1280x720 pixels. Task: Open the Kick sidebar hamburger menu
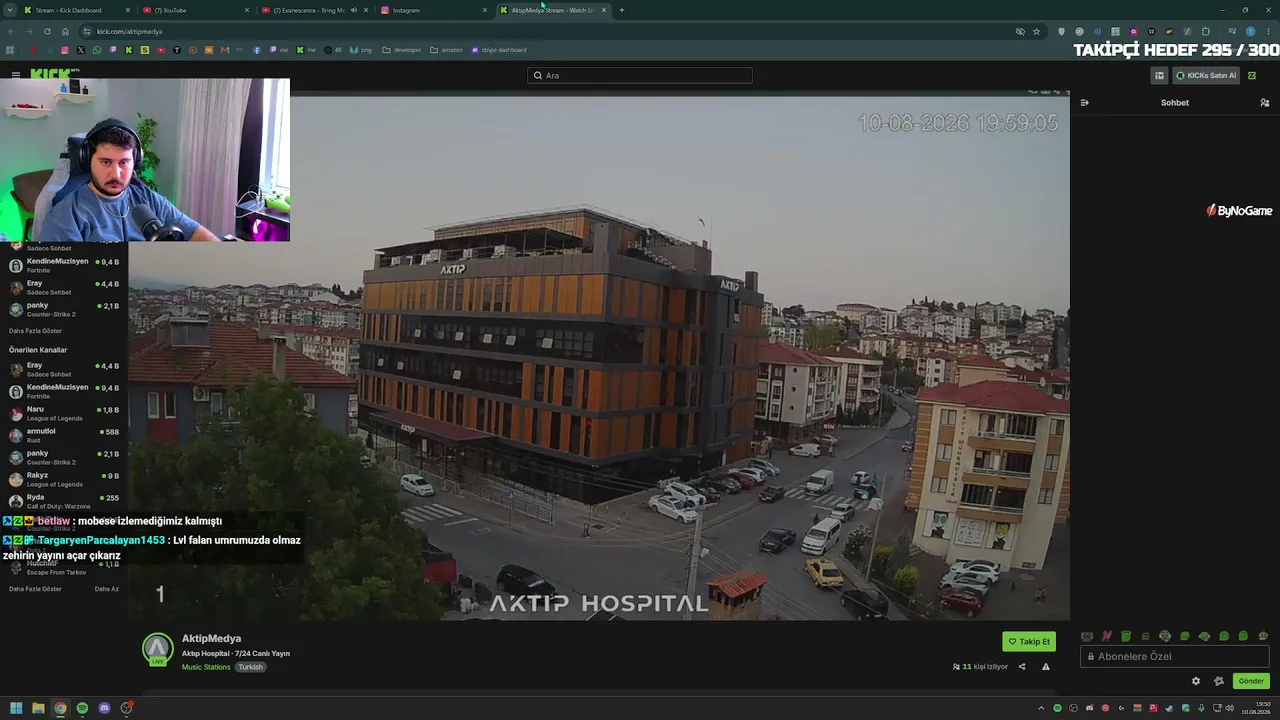click(16, 75)
